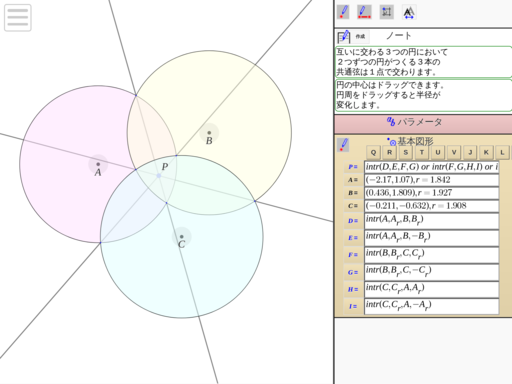Click the note editing pencil icon
Screen dimensions: 512x384
pyautogui.click(x=344, y=36)
